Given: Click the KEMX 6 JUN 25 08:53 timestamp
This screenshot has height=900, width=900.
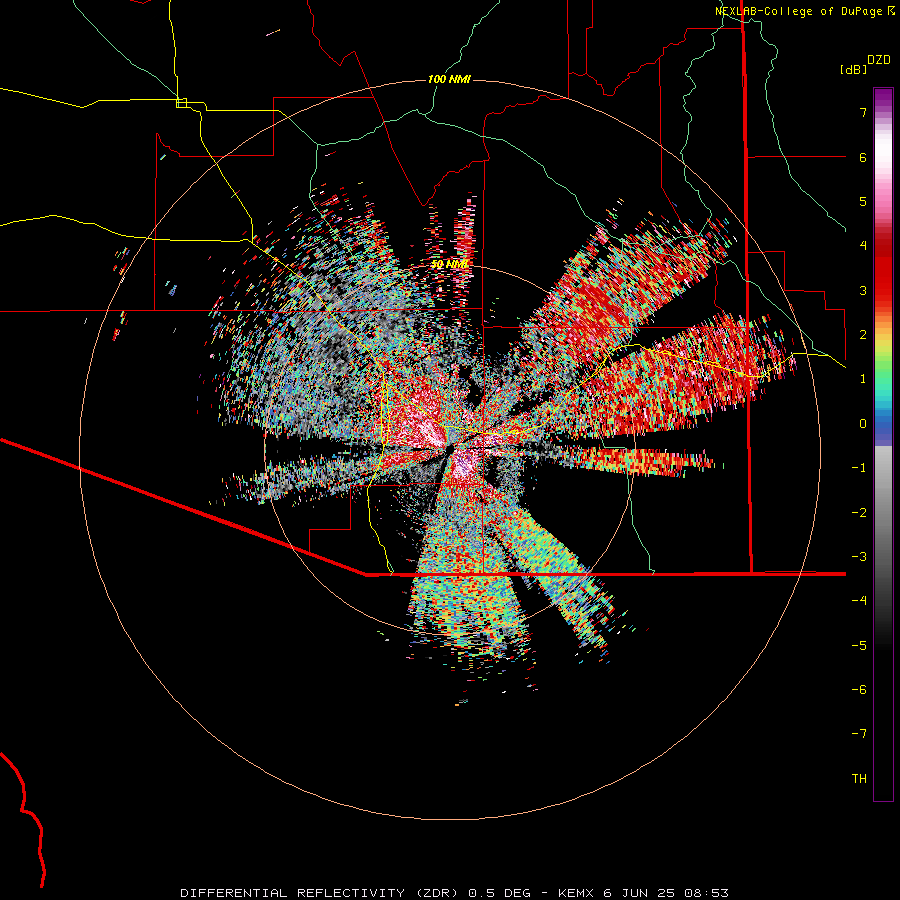Looking at the screenshot, I should pyautogui.click(x=643, y=893).
